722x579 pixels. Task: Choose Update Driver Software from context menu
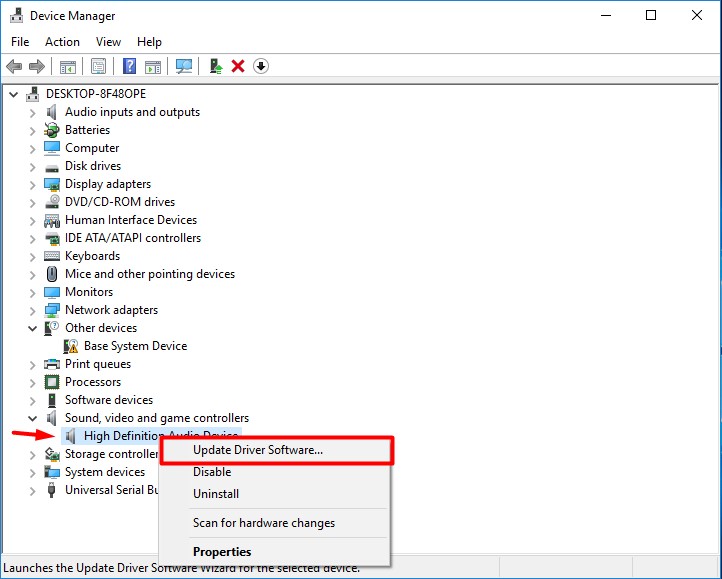[x=276, y=450]
